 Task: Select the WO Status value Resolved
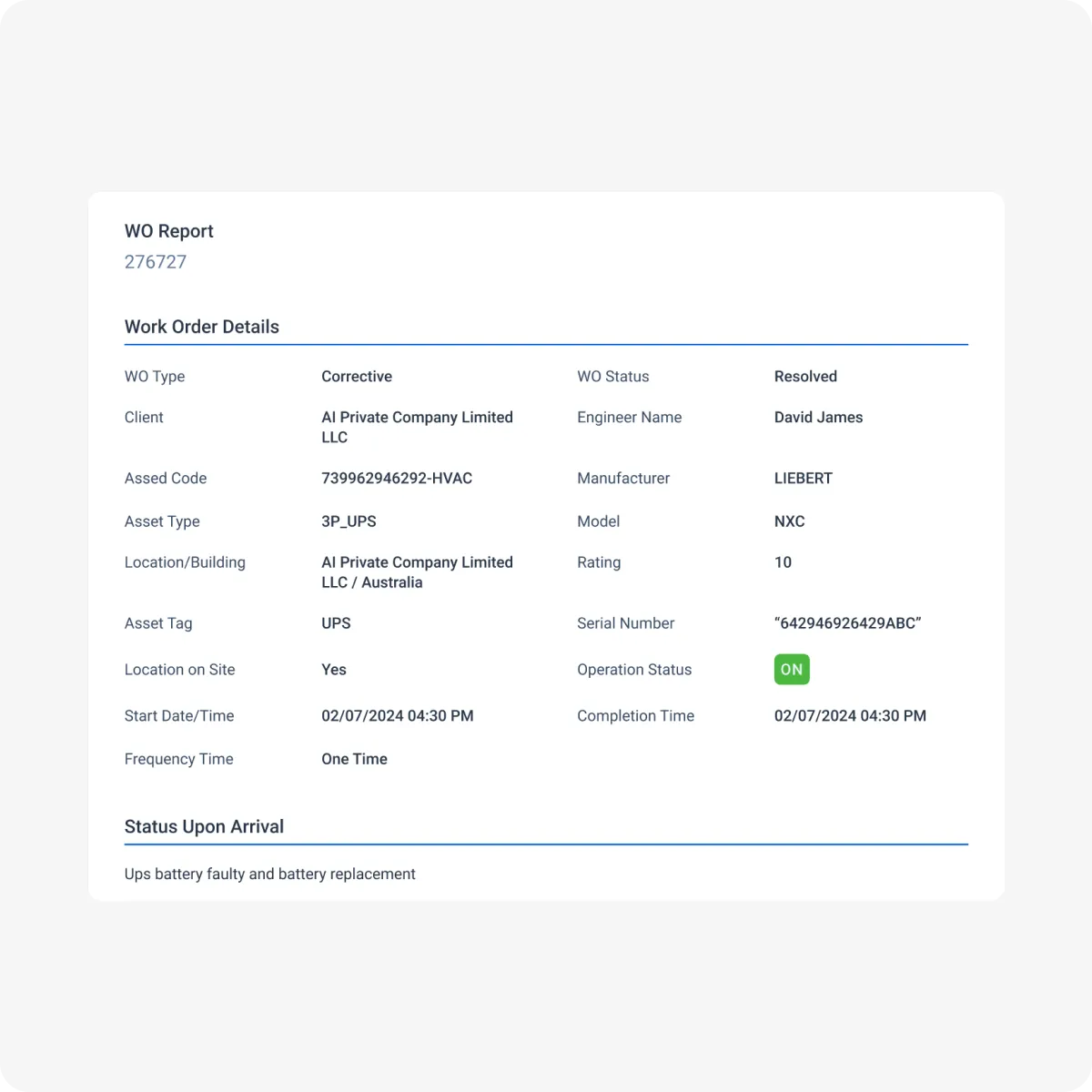(805, 376)
